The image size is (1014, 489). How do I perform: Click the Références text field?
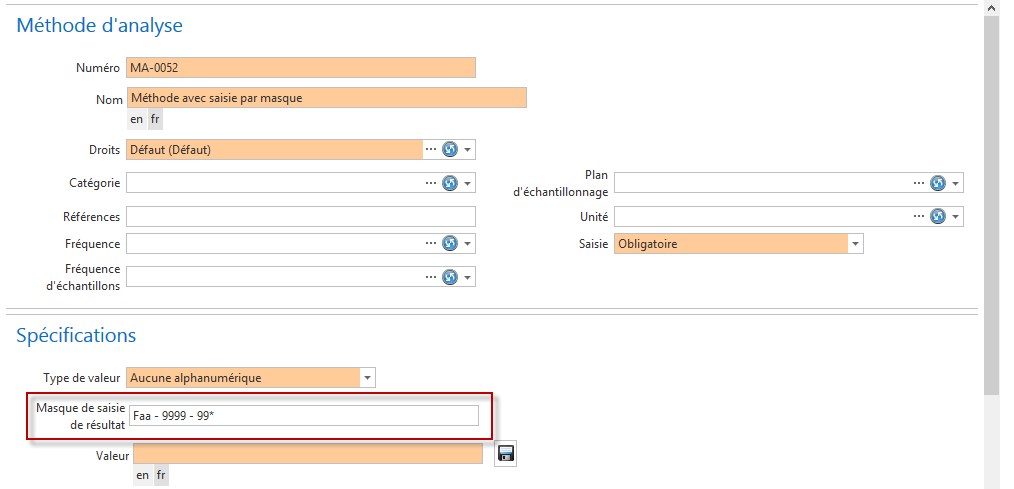coord(300,217)
